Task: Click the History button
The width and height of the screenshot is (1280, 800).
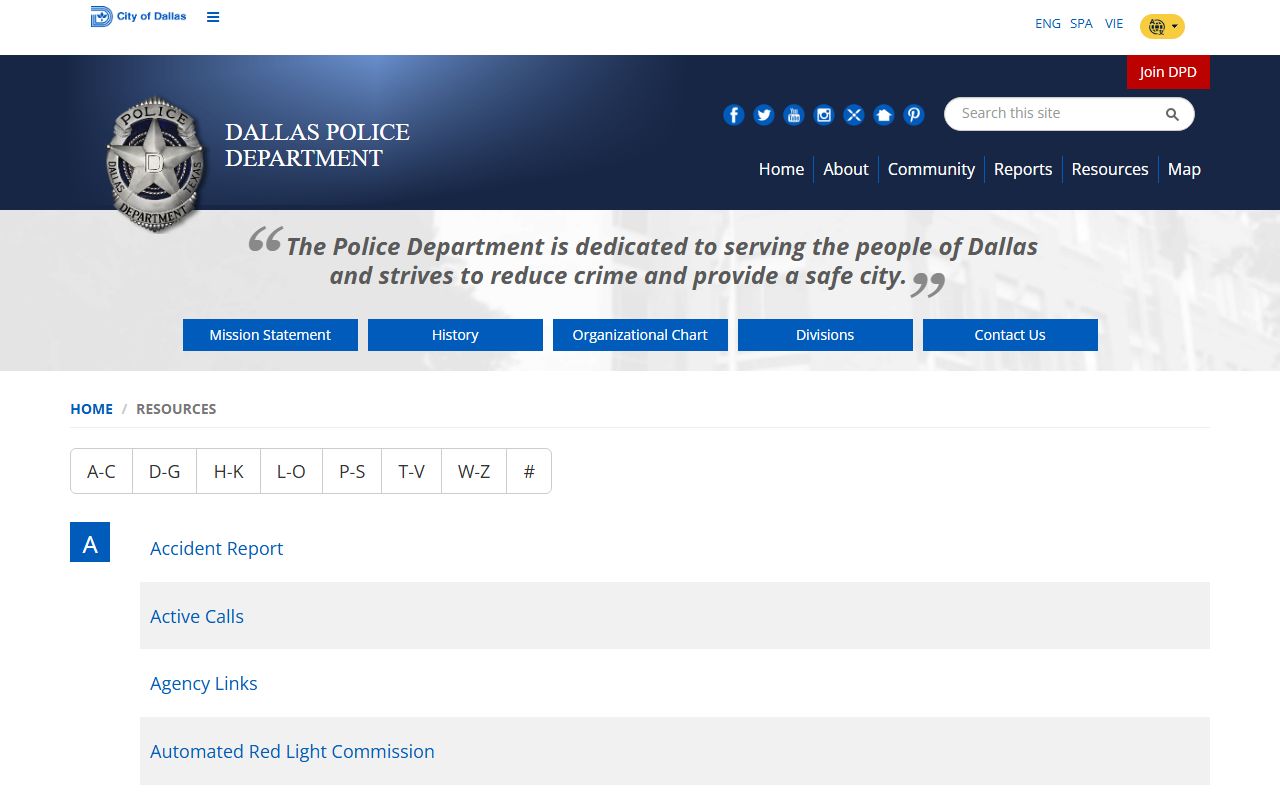Action: coord(455,335)
